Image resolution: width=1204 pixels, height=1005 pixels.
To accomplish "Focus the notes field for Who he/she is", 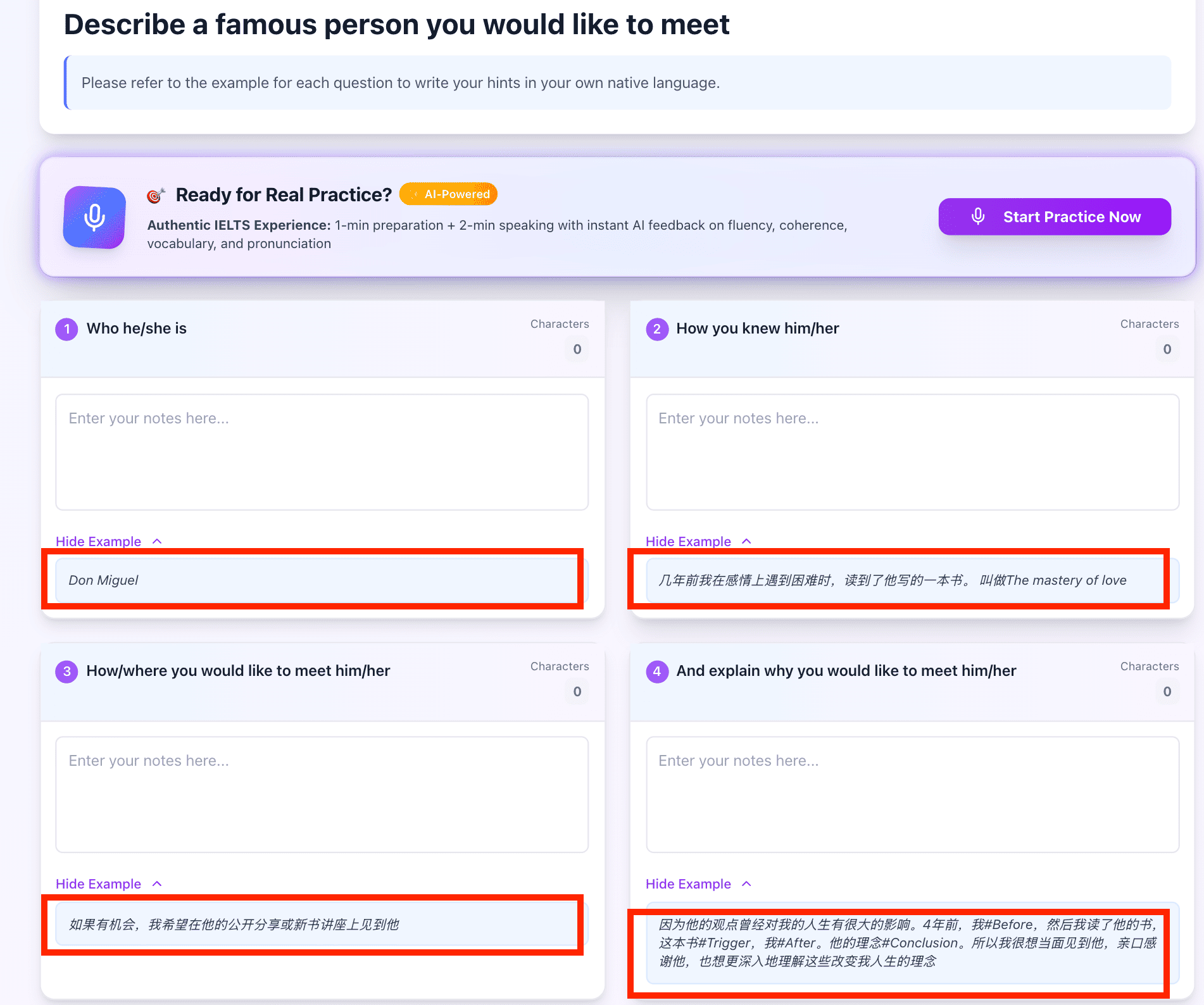I will (x=322, y=452).
